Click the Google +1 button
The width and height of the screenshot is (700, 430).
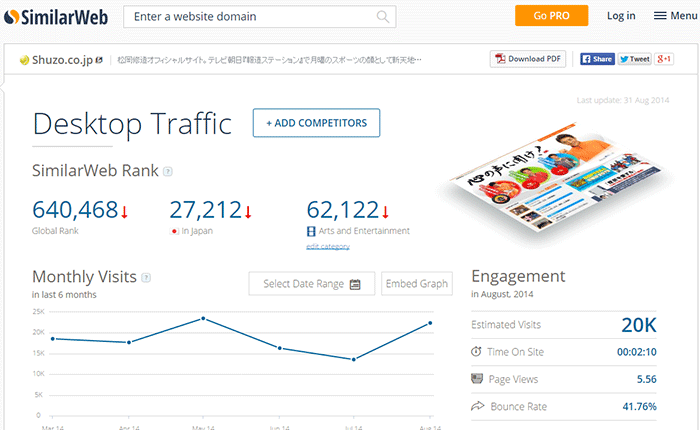(x=664, y=59)
